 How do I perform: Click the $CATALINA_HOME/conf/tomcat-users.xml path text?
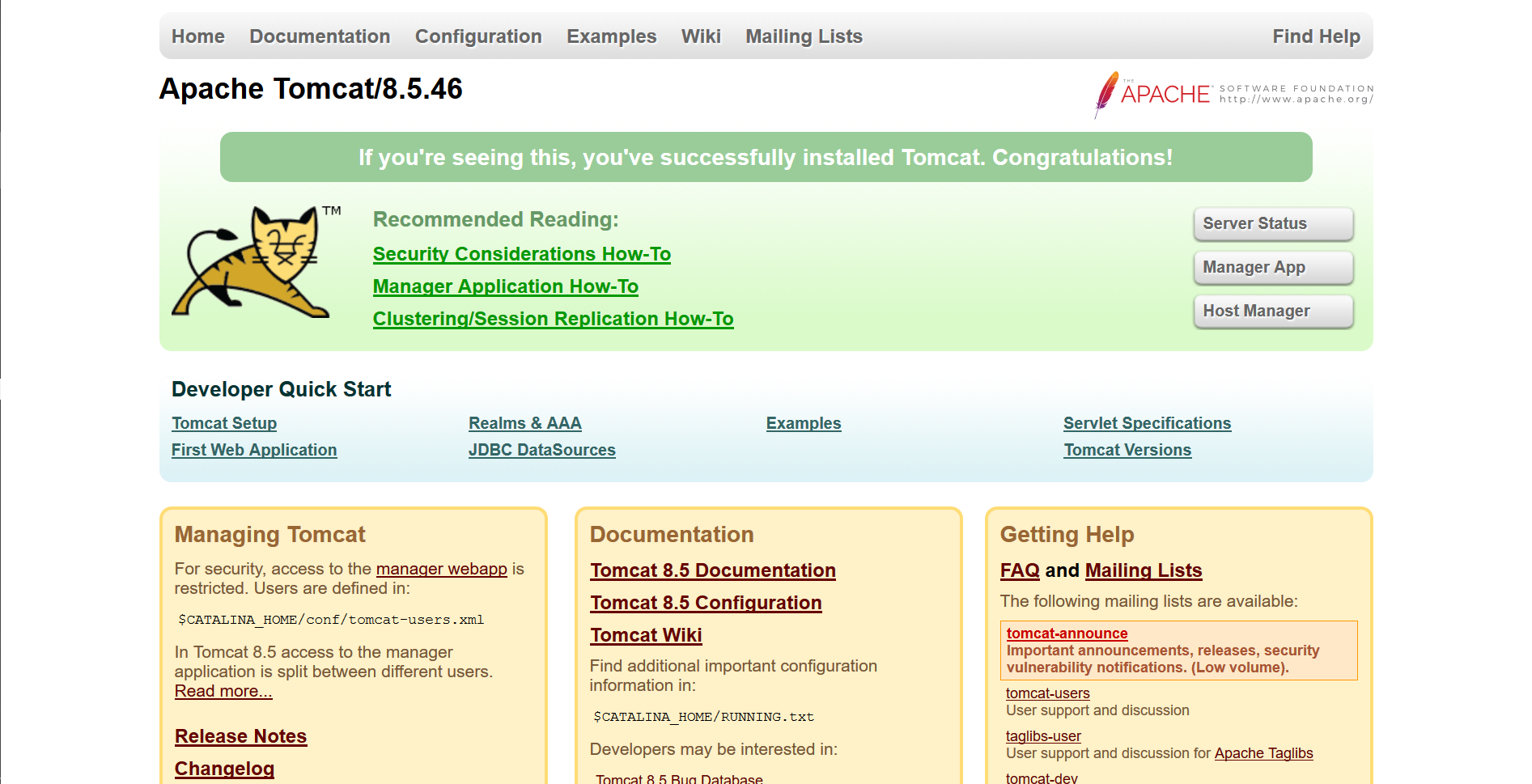[331, 620]
